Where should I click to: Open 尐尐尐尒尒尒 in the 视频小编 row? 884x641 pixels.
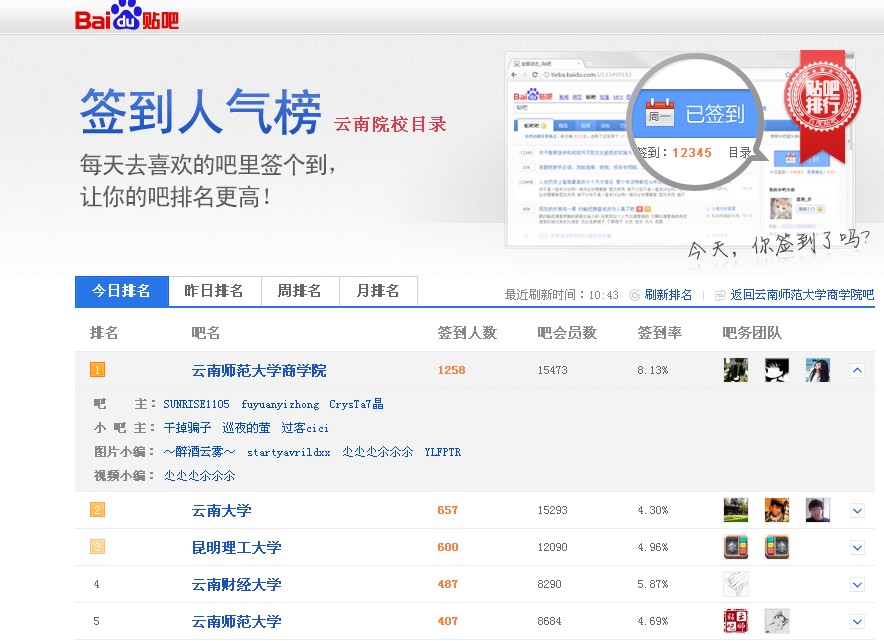[x=200, y=476]
